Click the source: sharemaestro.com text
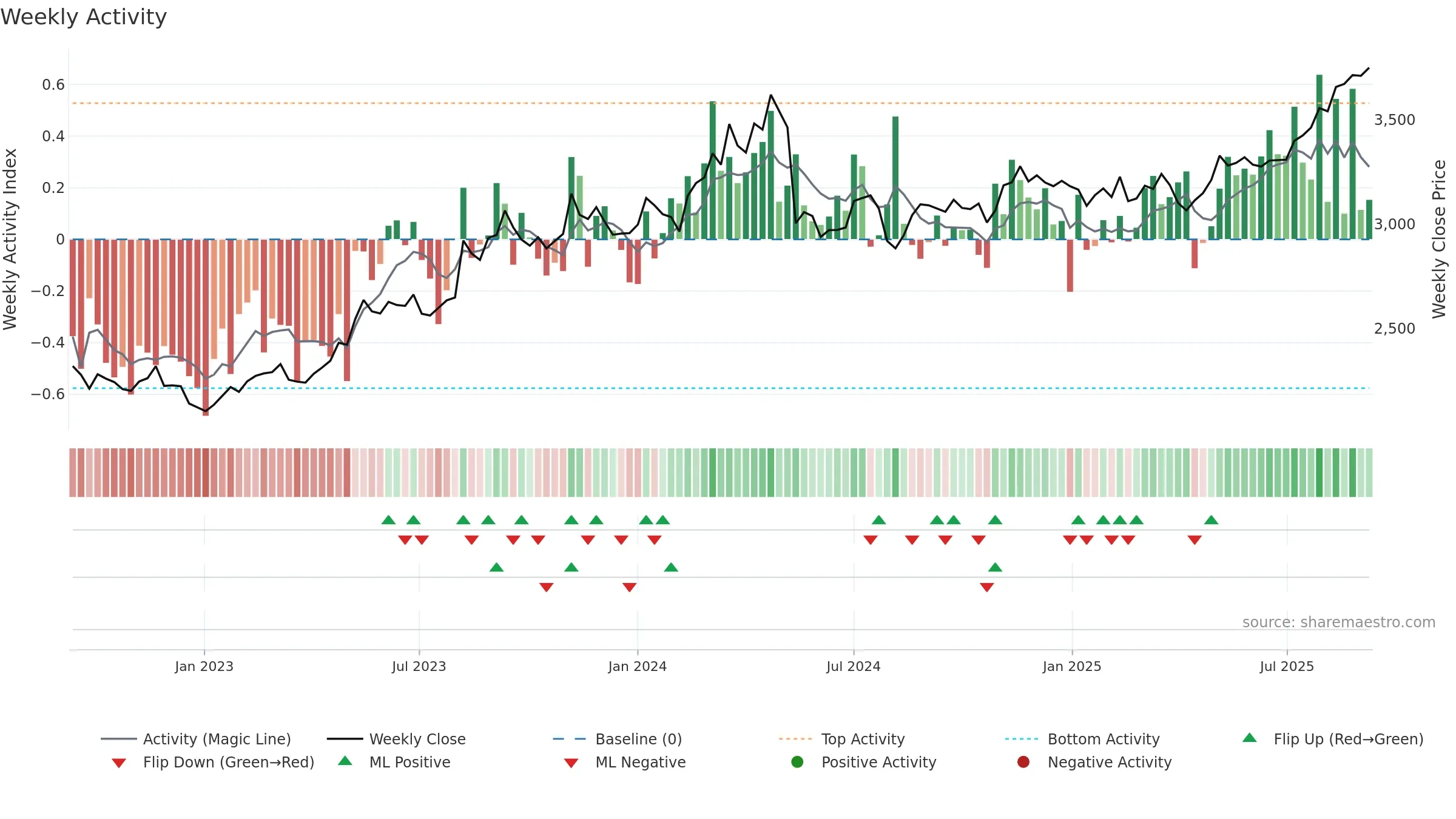 1339,622
